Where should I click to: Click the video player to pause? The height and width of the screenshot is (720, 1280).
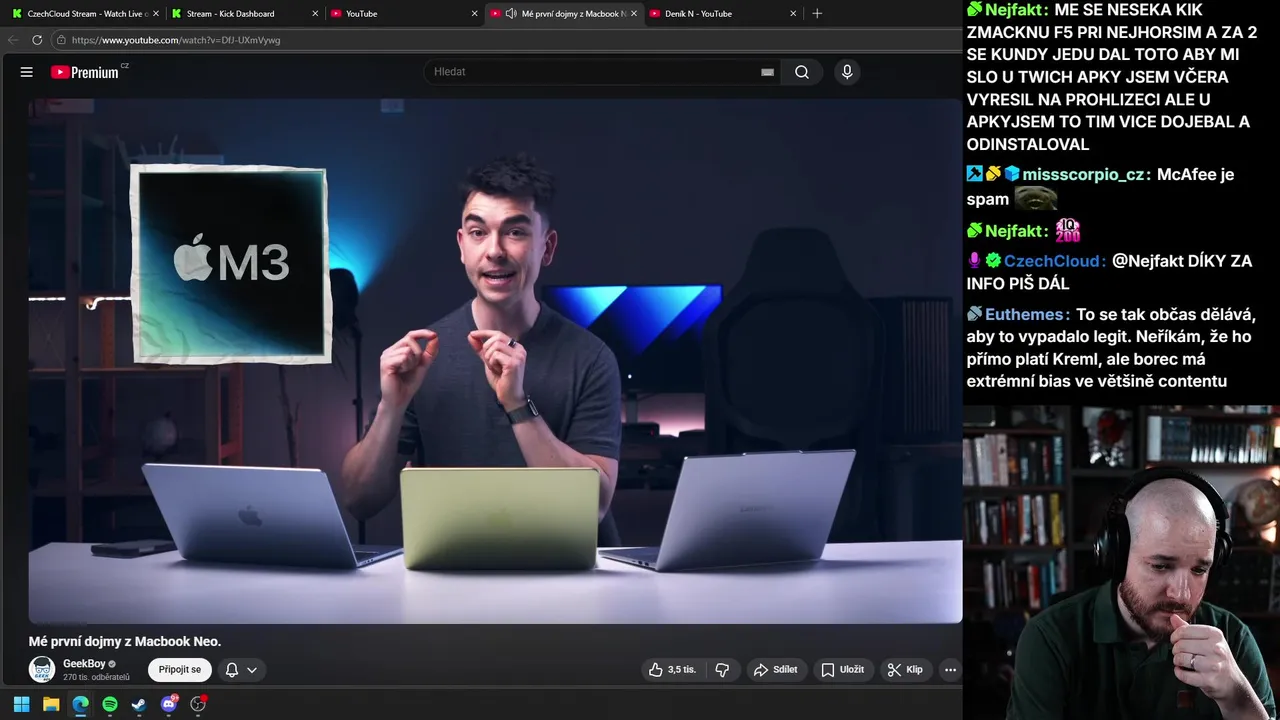click(x=495, y=361)
